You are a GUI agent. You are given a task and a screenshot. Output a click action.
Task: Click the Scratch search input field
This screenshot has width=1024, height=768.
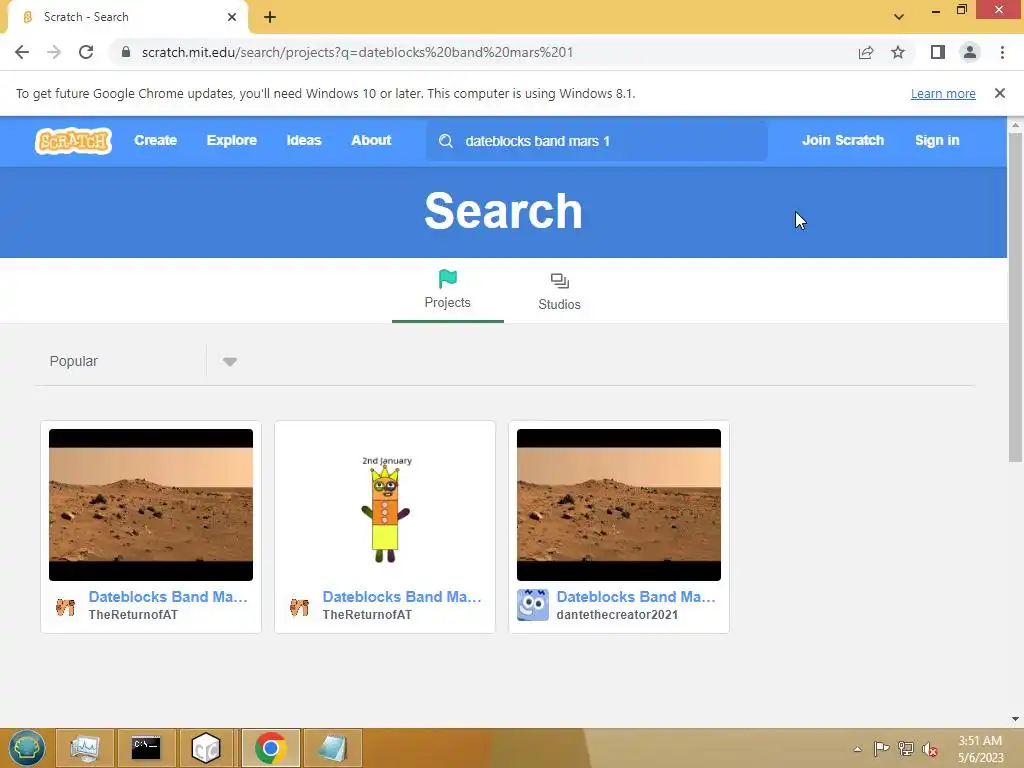click(x=597, y=141)
